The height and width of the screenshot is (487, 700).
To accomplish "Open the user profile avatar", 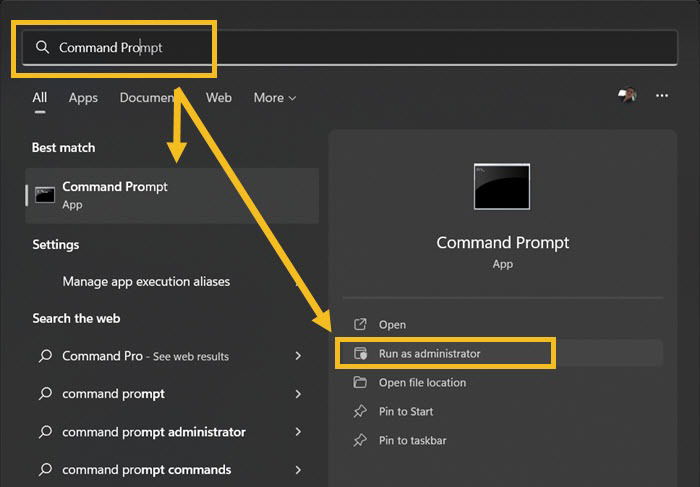I will pos(627,95).
